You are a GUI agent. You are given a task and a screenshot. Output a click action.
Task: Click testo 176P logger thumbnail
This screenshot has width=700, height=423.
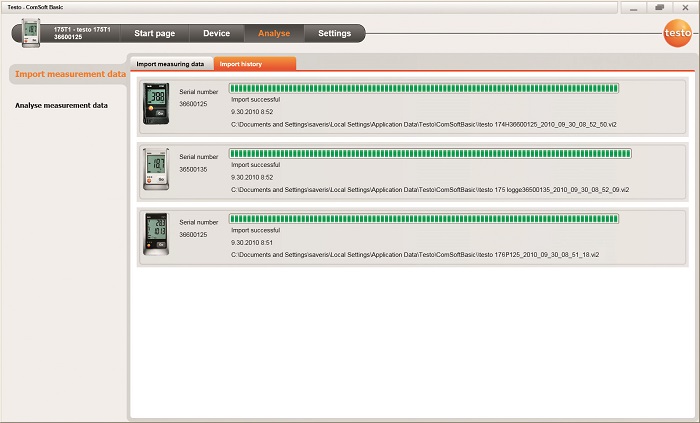point(156,234)
